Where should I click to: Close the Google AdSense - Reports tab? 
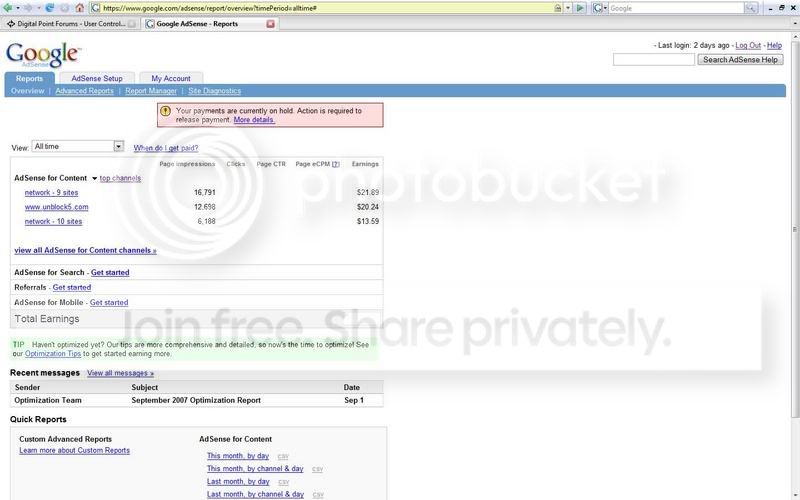click(270, 24)
